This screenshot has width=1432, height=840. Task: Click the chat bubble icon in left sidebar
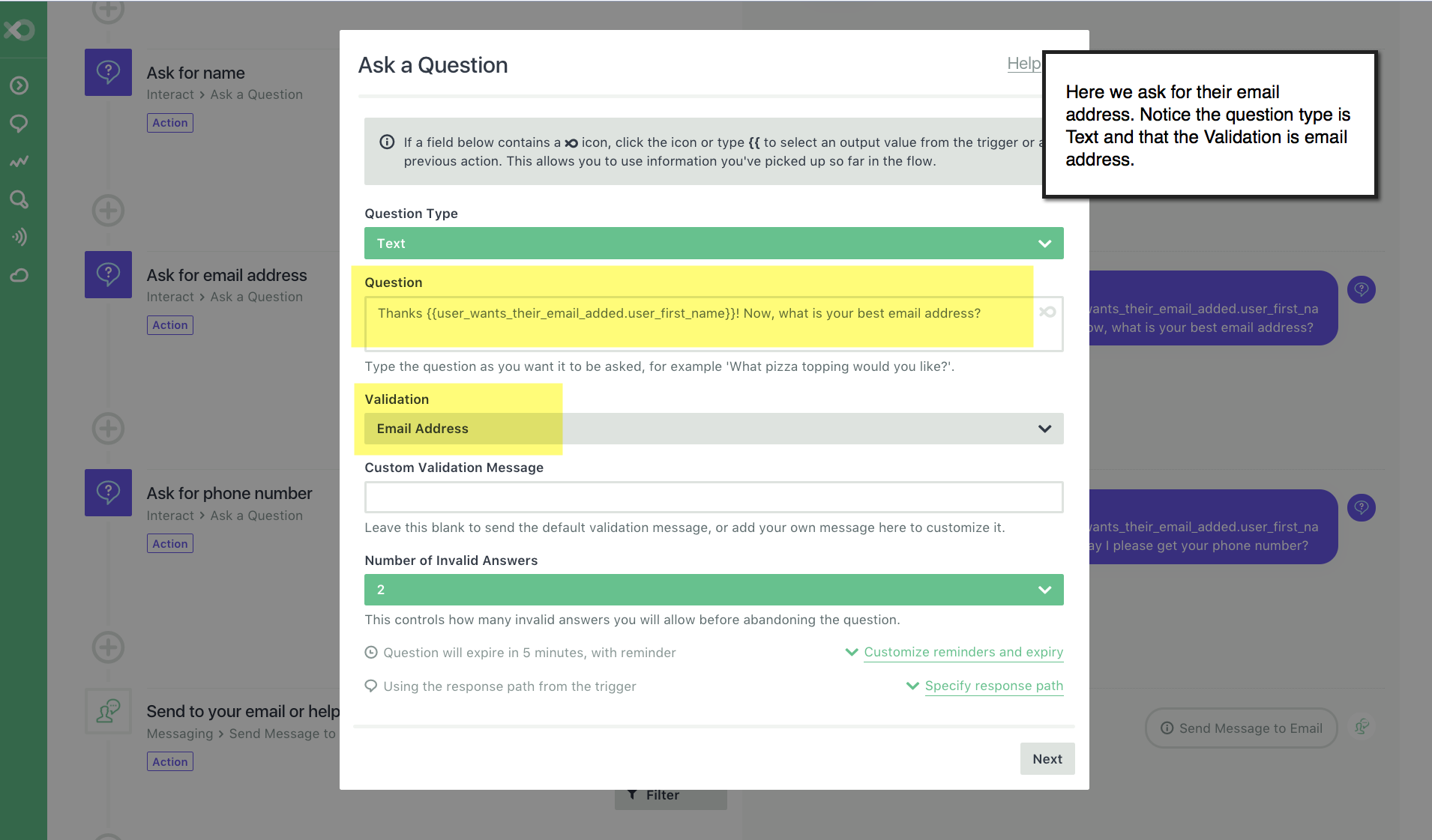coord(19,124)
